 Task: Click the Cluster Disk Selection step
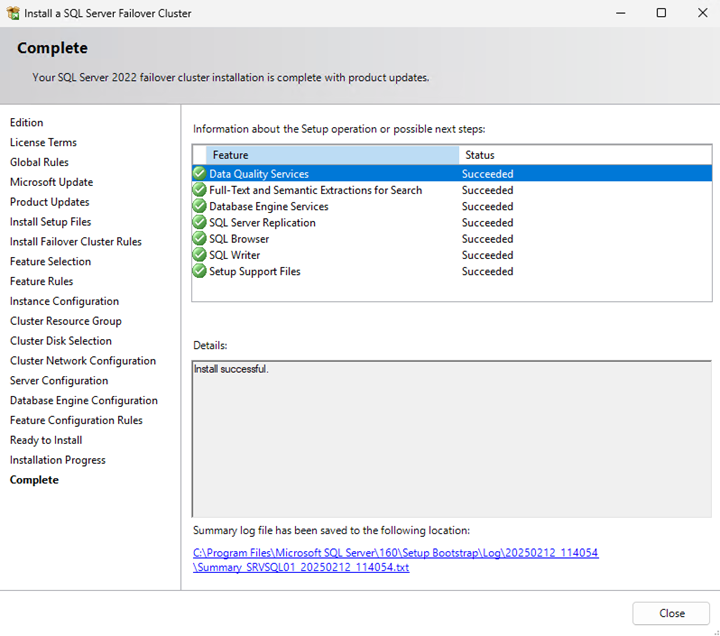coord(61,341)
